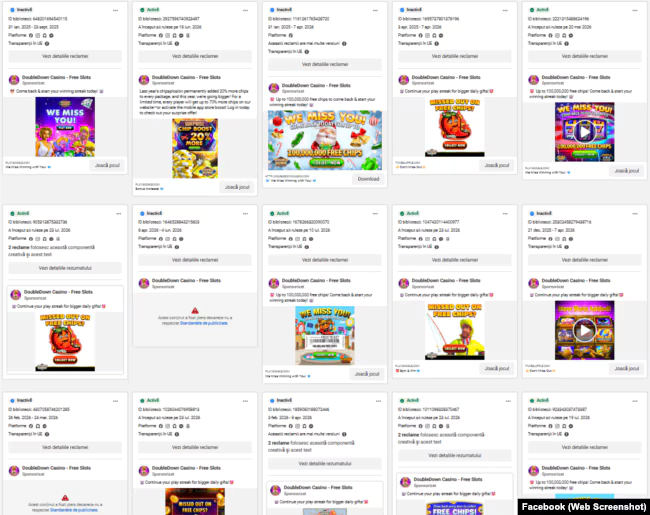Click DoubleDown Casino page name on fisherman ad
650x515 pixels.
pyautogui.click(x=446, y=280)
